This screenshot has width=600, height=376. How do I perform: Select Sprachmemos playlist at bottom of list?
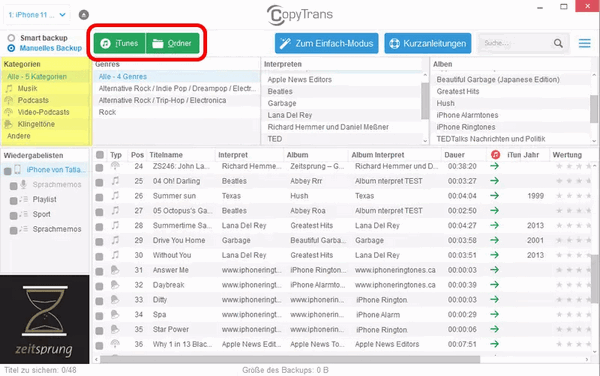[x=57, y=229]
